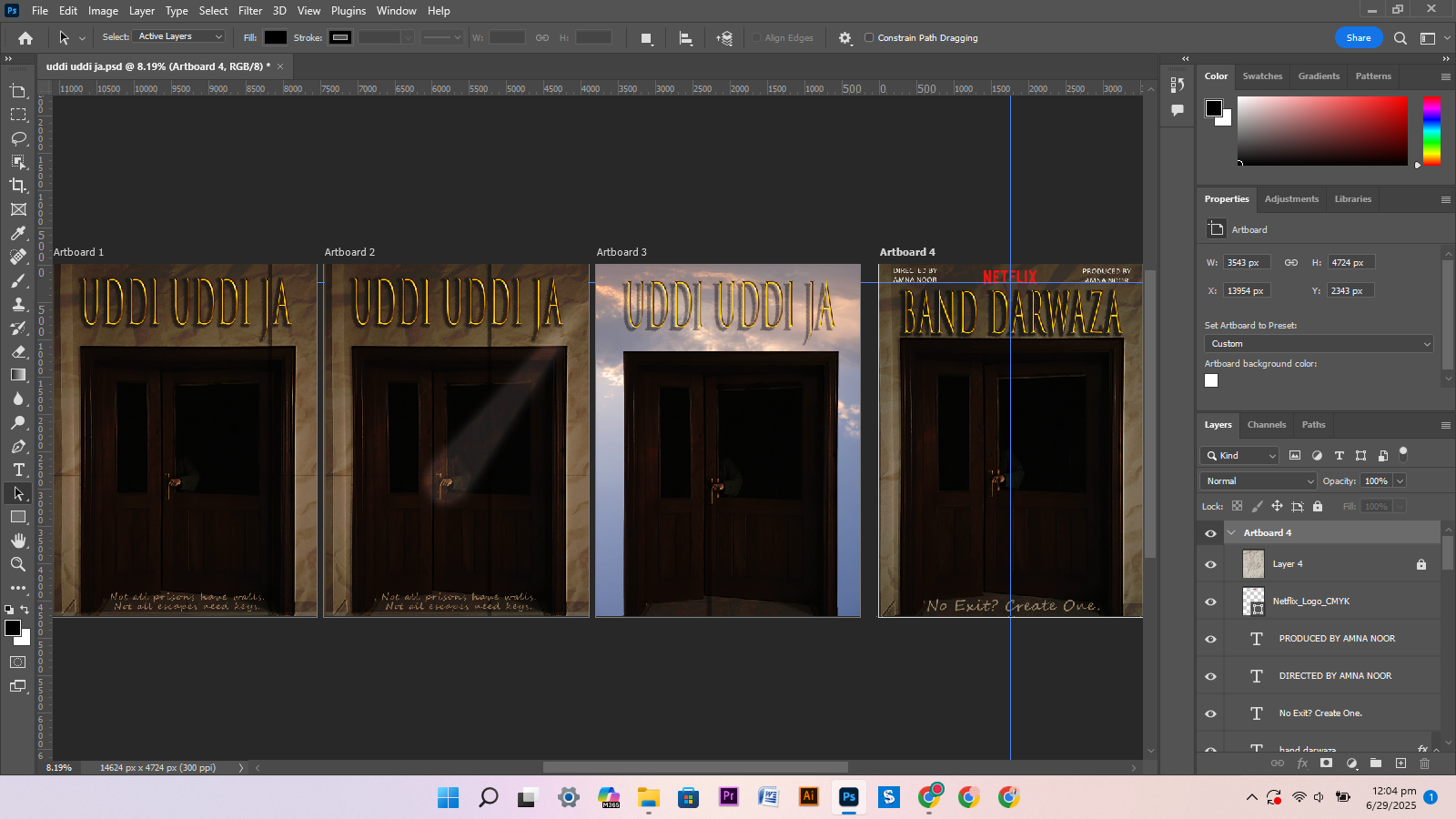The width and height of the screenshot is (1456, 819).
Task: Select the Horizontal Type tool
Action: click(18, 470)
